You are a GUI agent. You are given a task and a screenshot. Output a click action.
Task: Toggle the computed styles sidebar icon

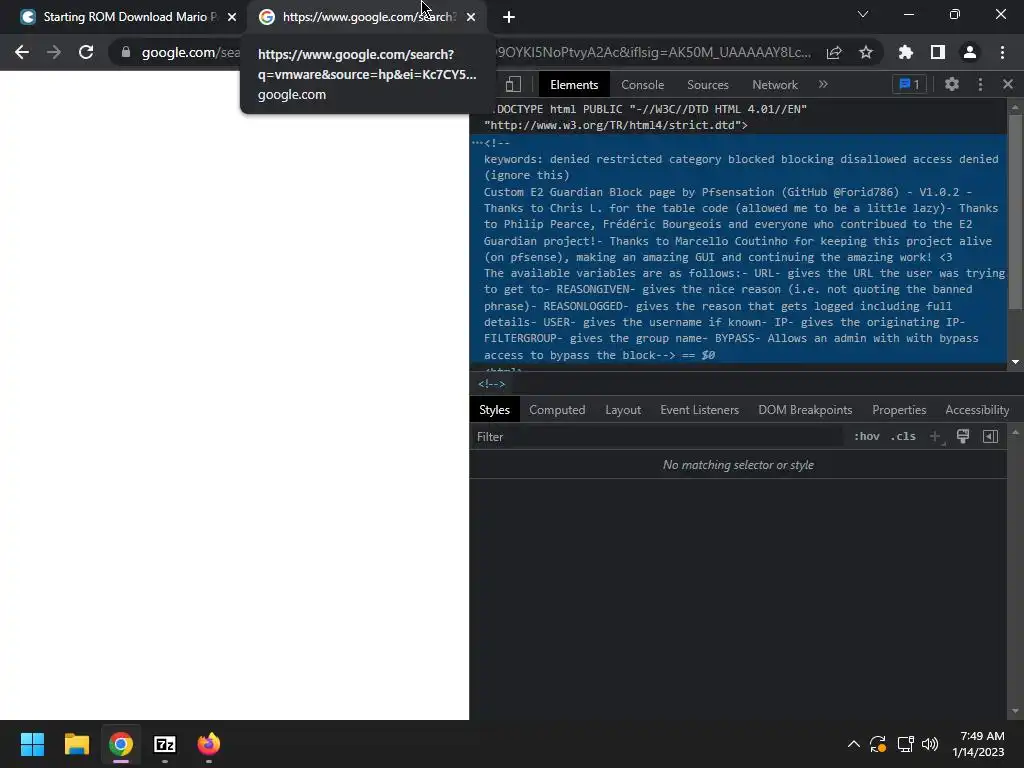[x=990, y=436]
